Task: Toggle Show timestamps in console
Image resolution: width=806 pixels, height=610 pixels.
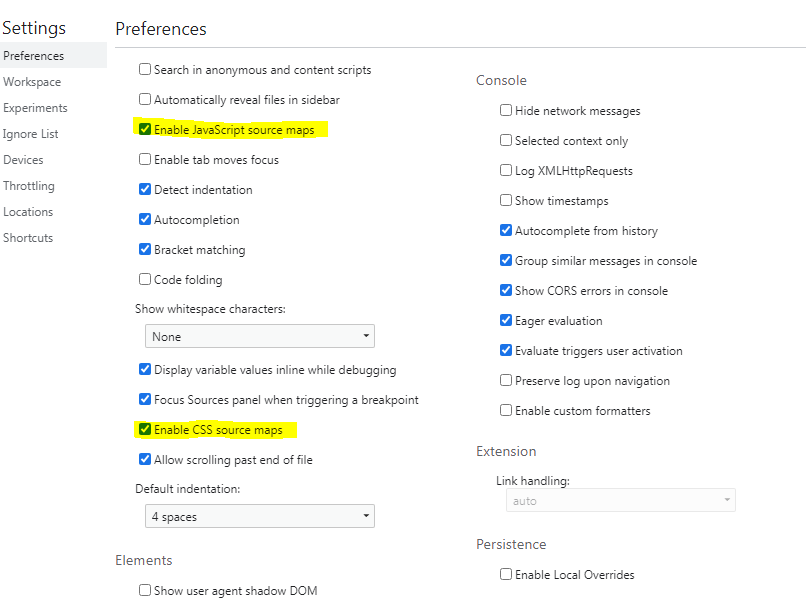Action: click(x=506, y=201)
